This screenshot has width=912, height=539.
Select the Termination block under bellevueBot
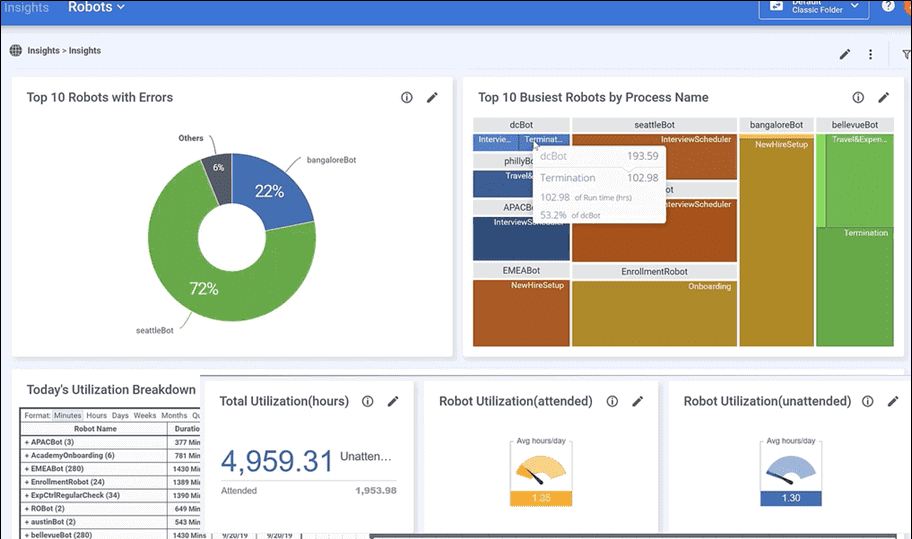coord(854,287)
